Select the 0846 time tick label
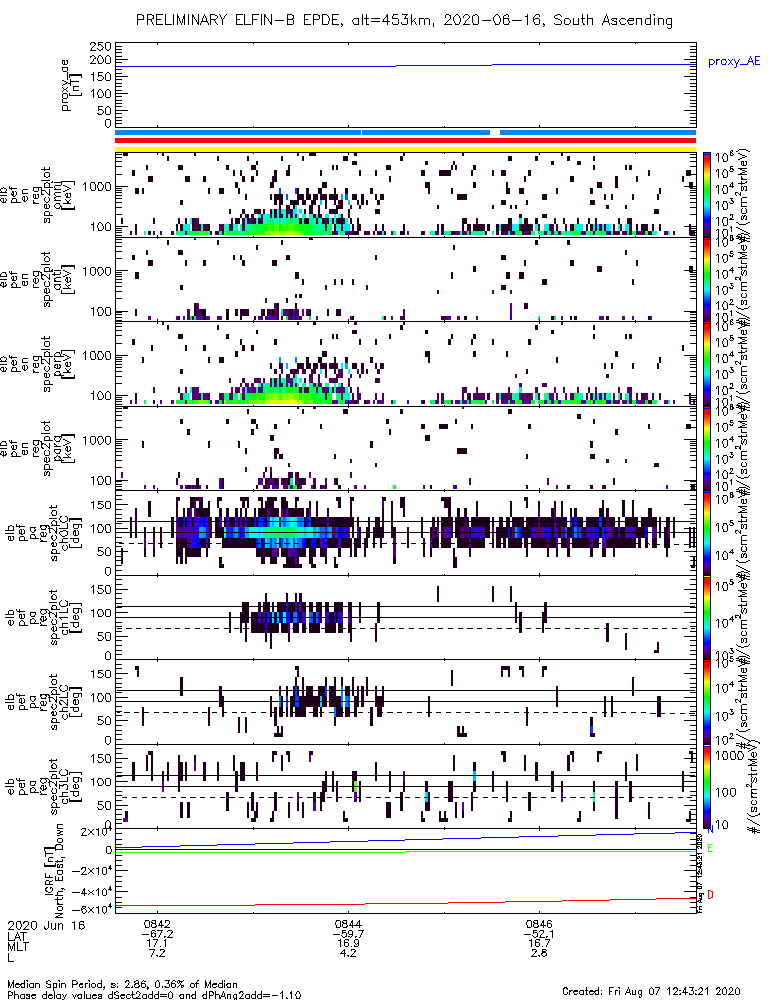Image resolution: width=775 pixels, height=1000 pixels. coord(539,924)
